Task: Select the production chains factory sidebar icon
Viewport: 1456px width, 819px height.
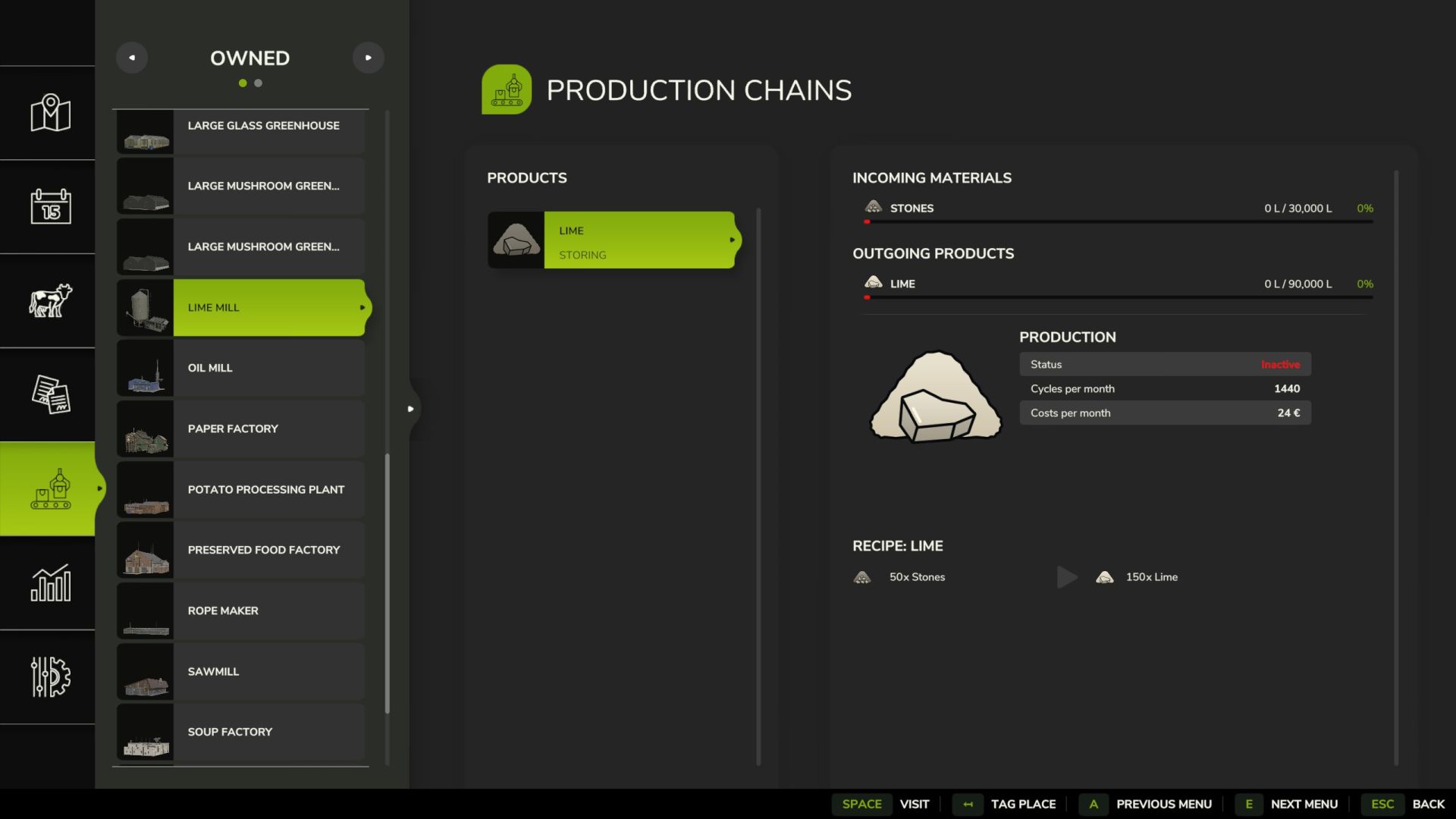Action: (x=50, y=489)
